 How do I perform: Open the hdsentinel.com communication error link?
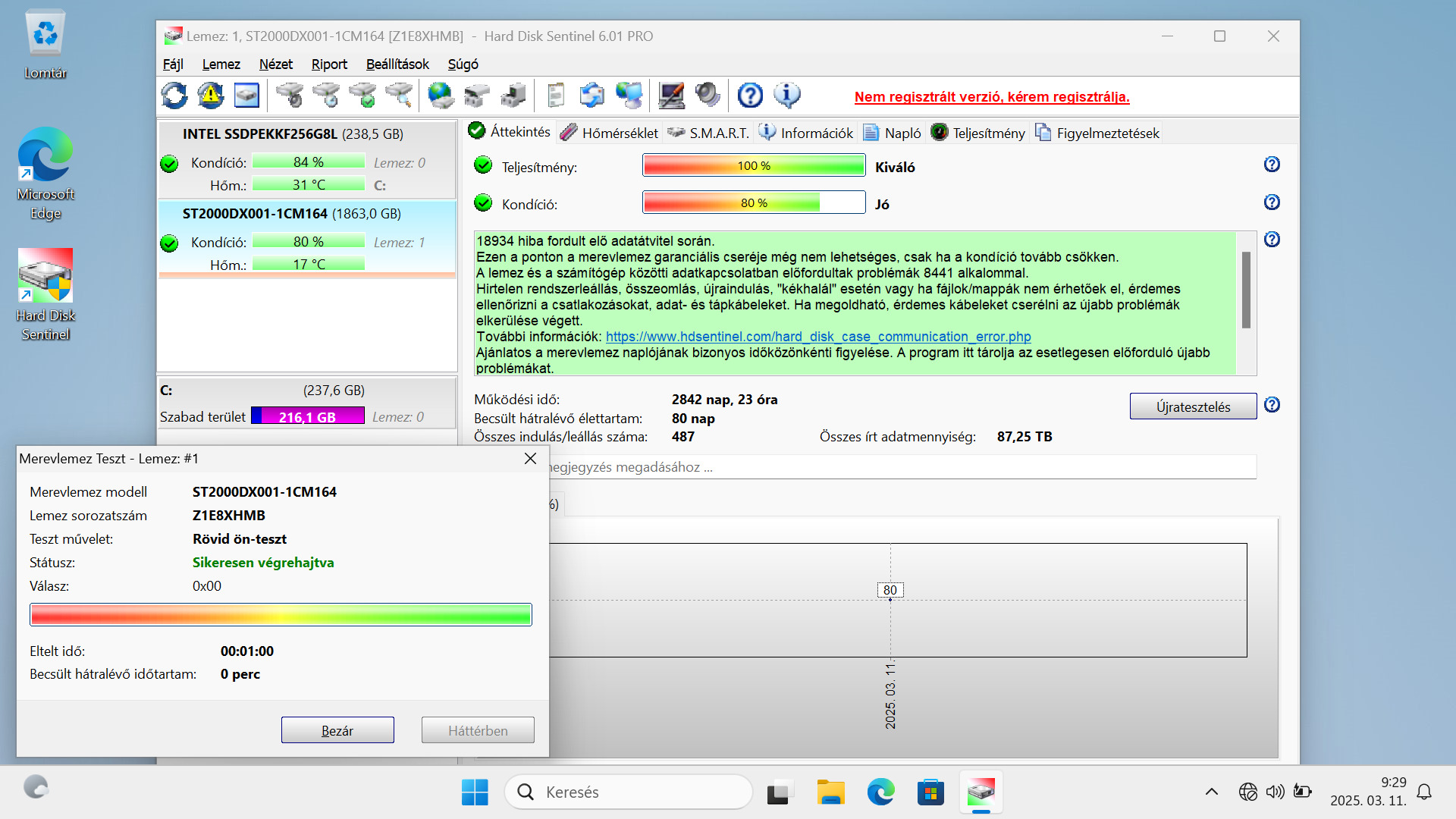[x=817, y=337]
